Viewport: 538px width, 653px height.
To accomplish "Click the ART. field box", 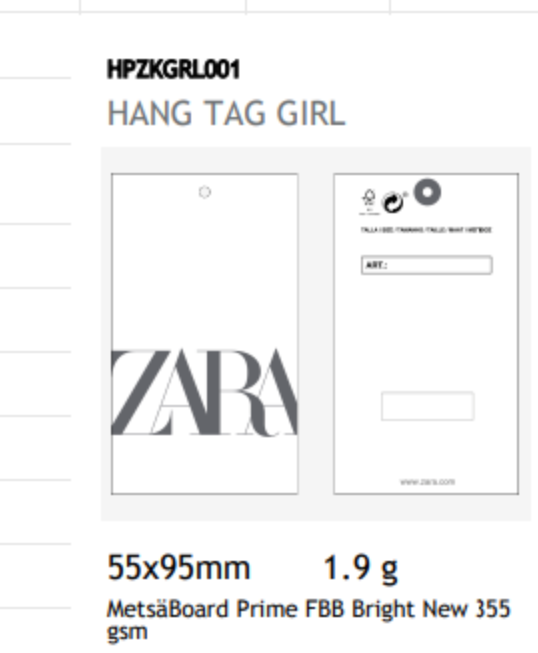I will [426, 265].
